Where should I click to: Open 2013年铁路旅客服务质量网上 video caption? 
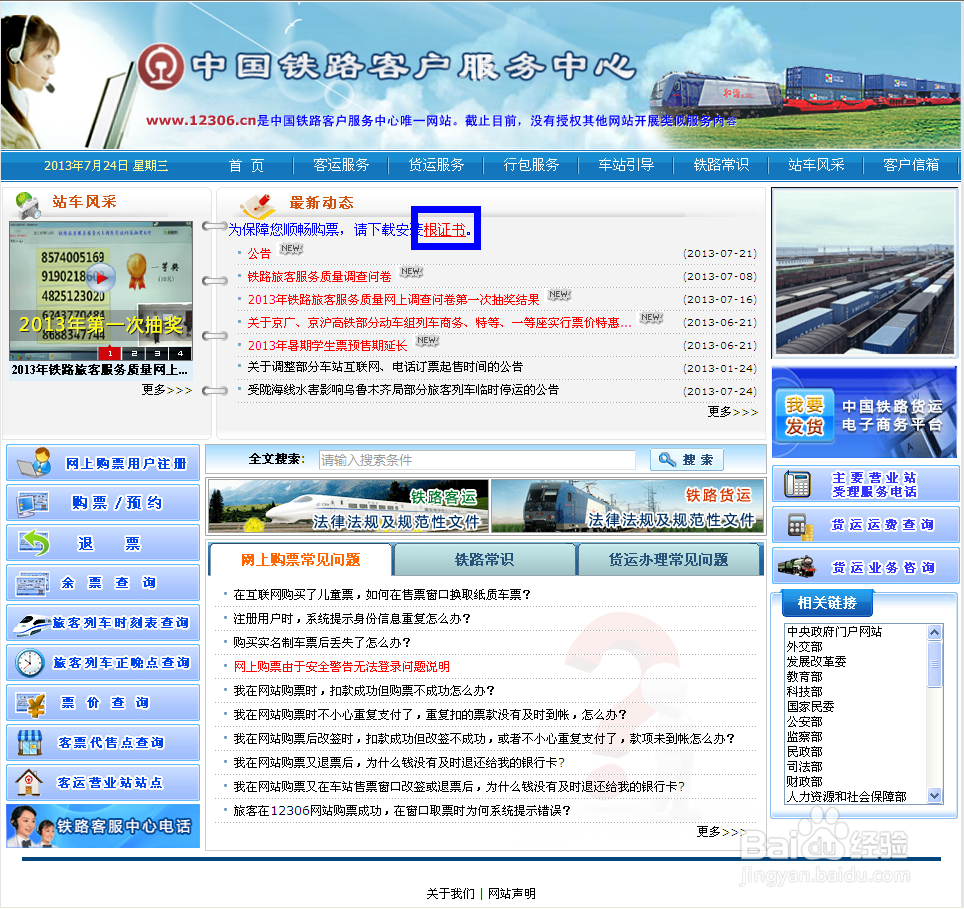(100, 369)
